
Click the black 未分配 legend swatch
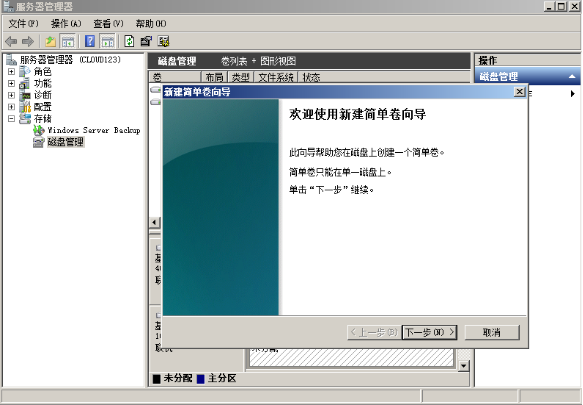[157, 379]
